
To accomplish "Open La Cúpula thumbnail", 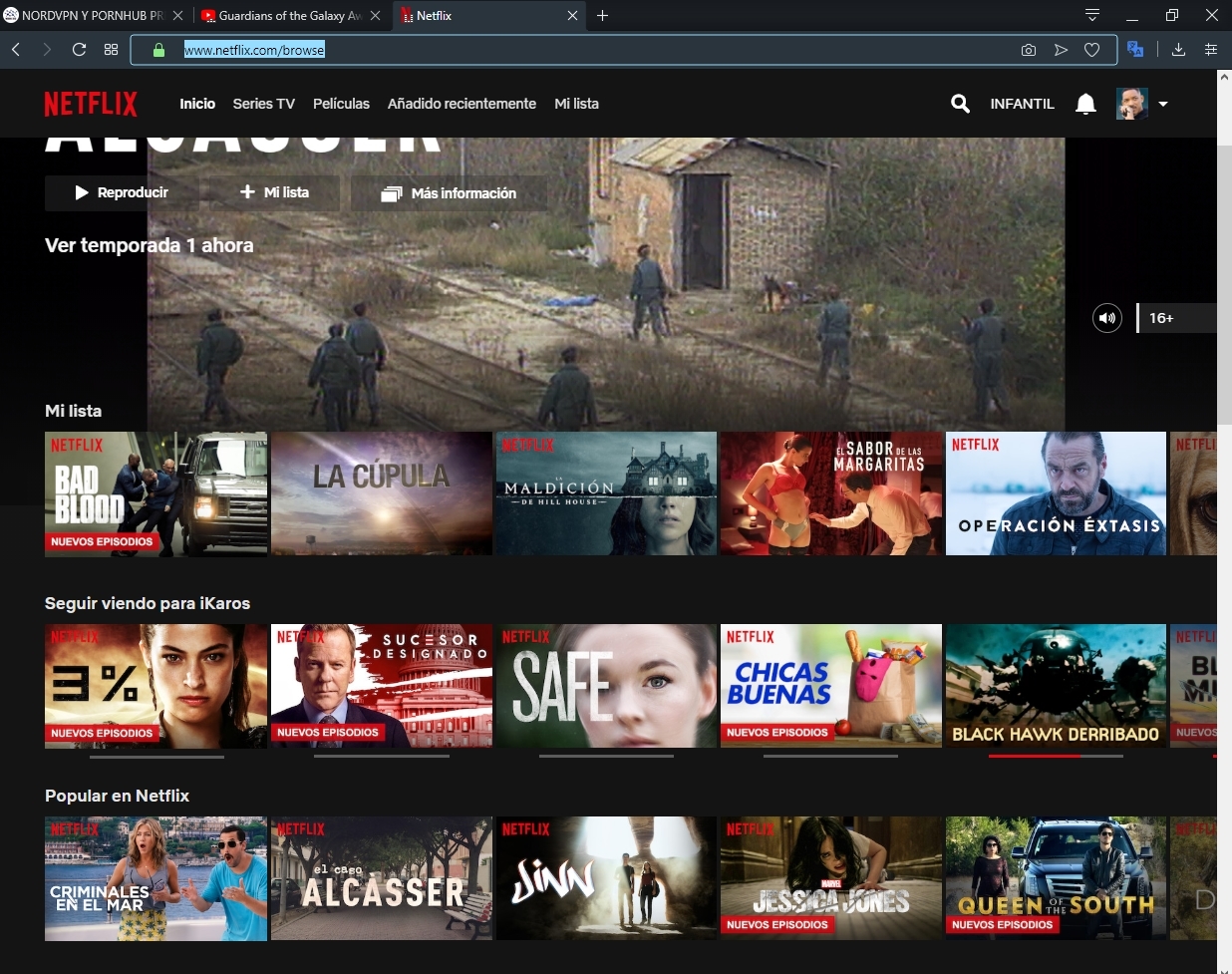I will 382,493.
